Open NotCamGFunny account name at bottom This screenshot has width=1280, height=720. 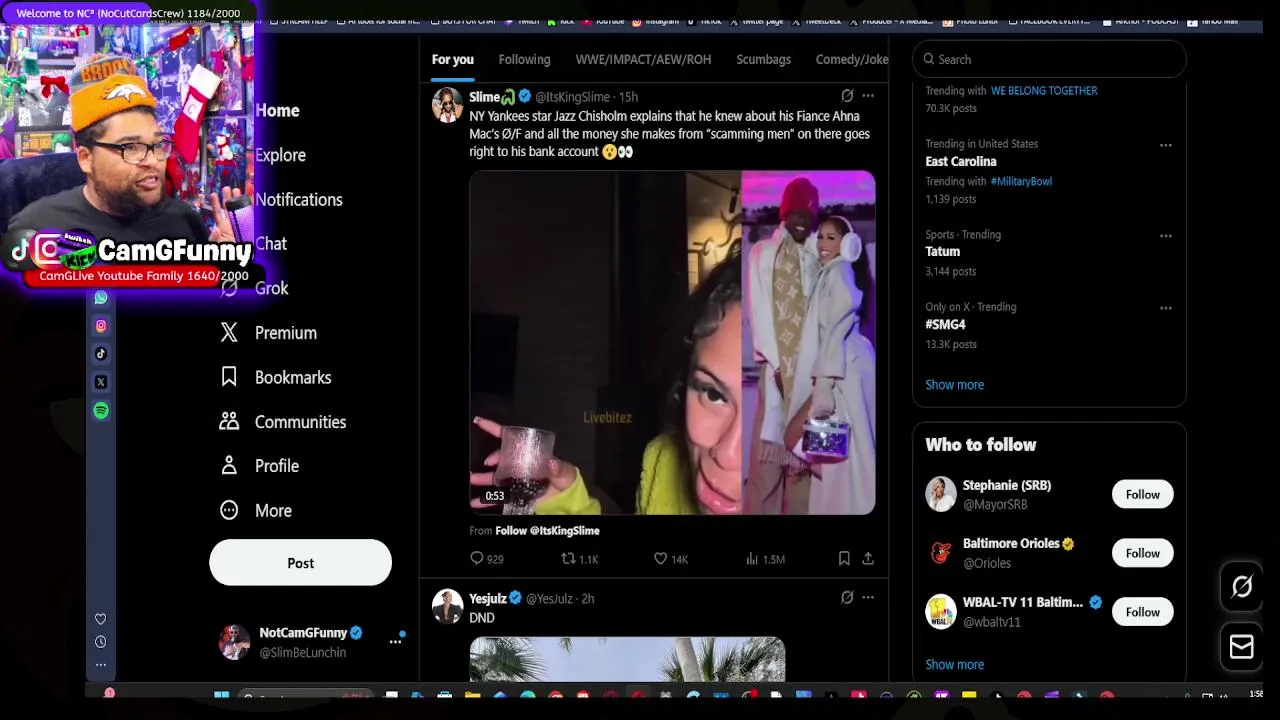coord(303,633)
